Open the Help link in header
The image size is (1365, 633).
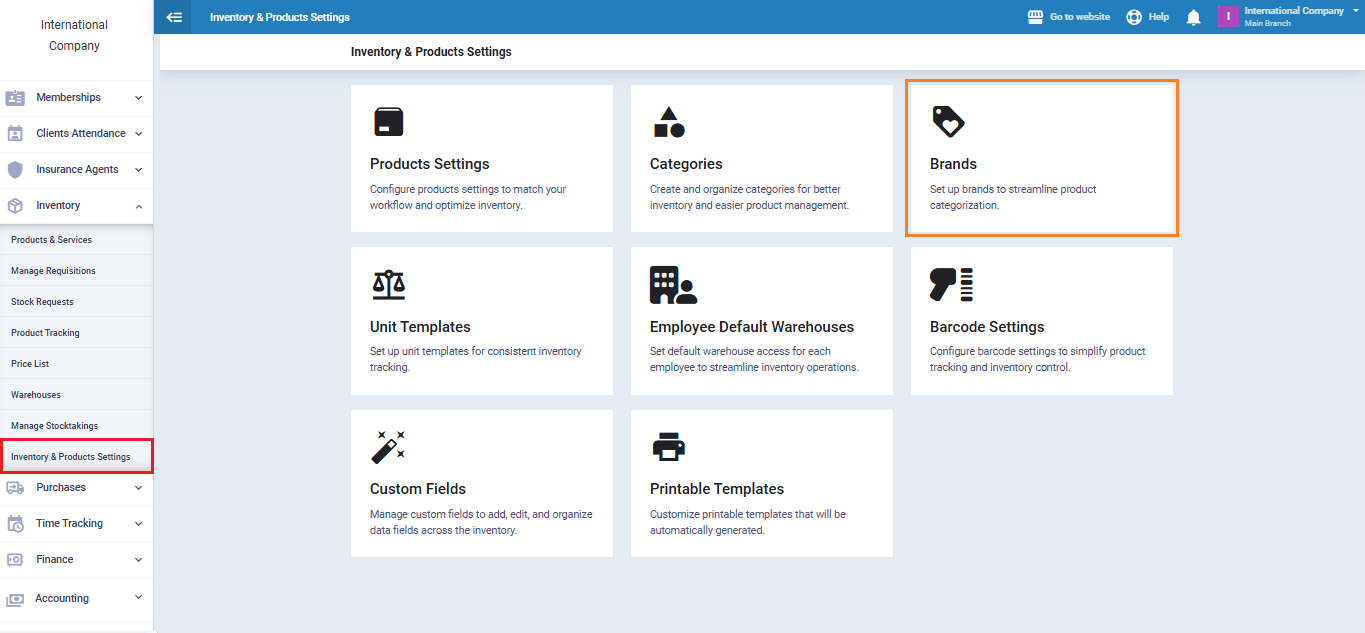tap(1148, 17)
